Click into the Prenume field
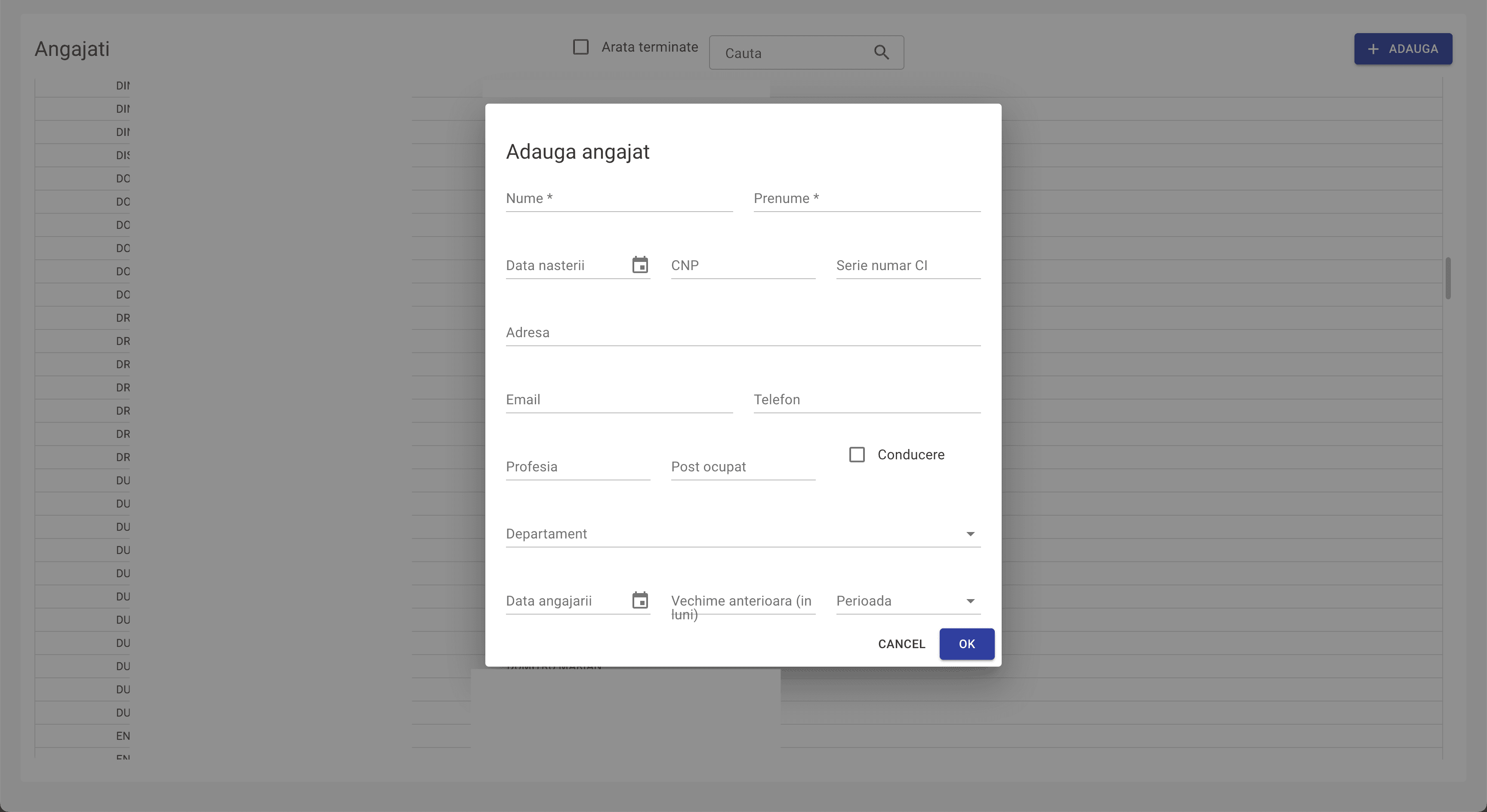This screenshot has width=1487, height=812. [867, 199]
